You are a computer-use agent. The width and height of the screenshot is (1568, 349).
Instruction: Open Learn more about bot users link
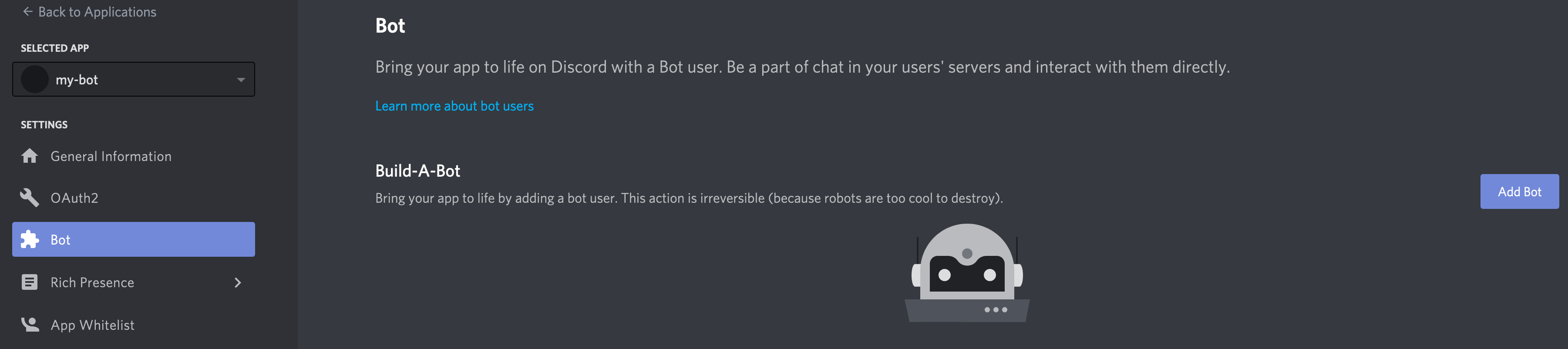[454, 106]
